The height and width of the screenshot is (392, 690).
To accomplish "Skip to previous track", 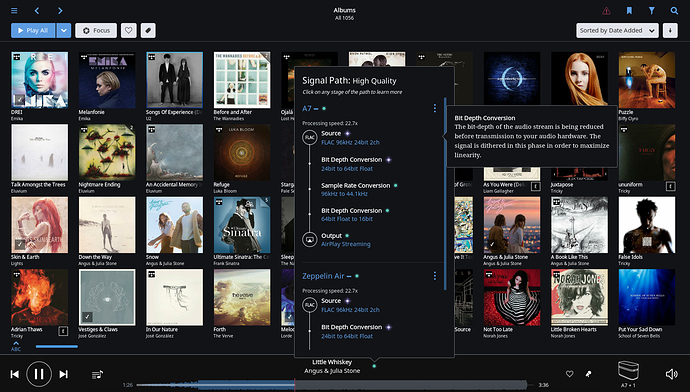I will coord(15,374).
